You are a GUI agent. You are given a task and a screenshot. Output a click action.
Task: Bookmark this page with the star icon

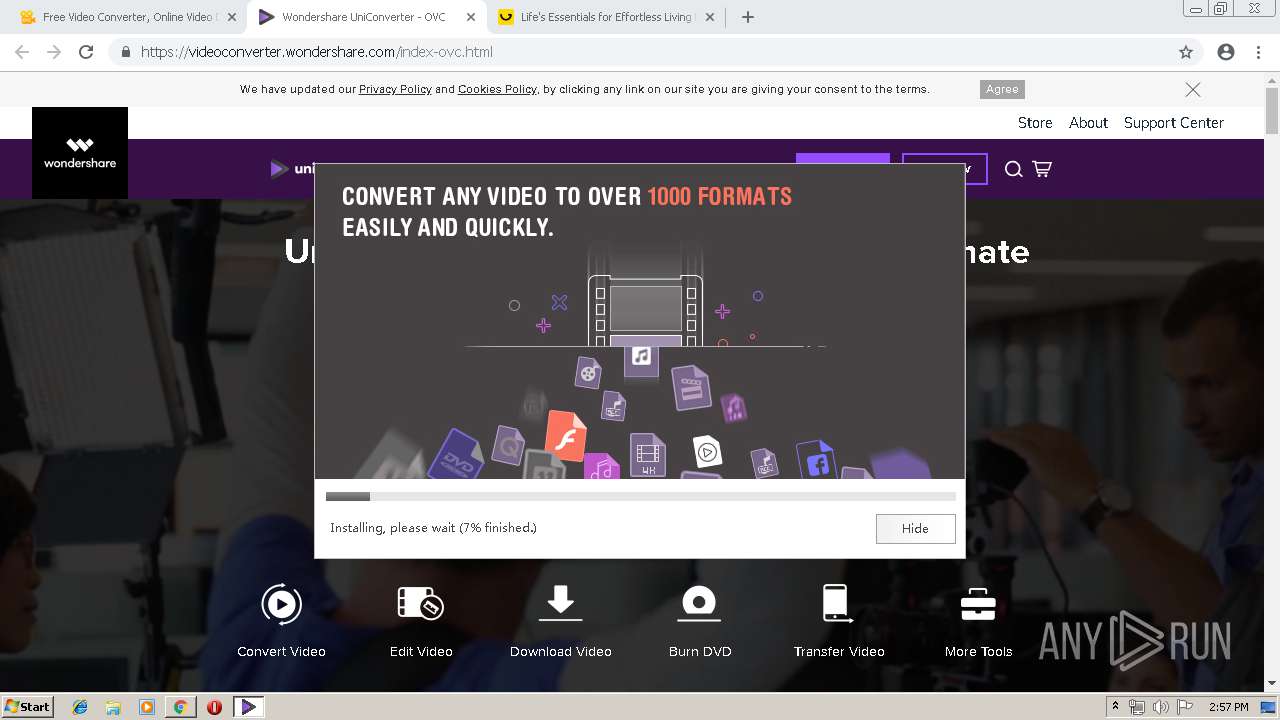pos(1186,52)
